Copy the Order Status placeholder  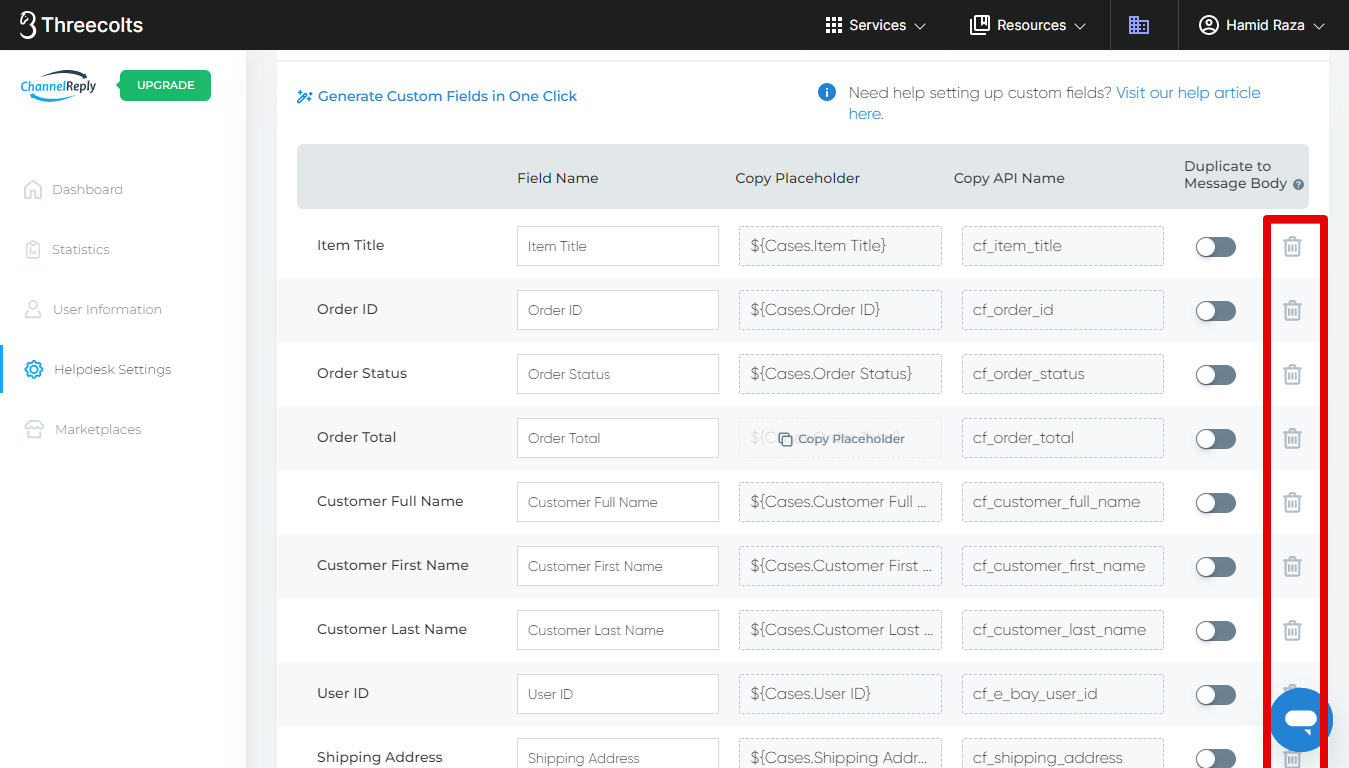pos(840,374)
